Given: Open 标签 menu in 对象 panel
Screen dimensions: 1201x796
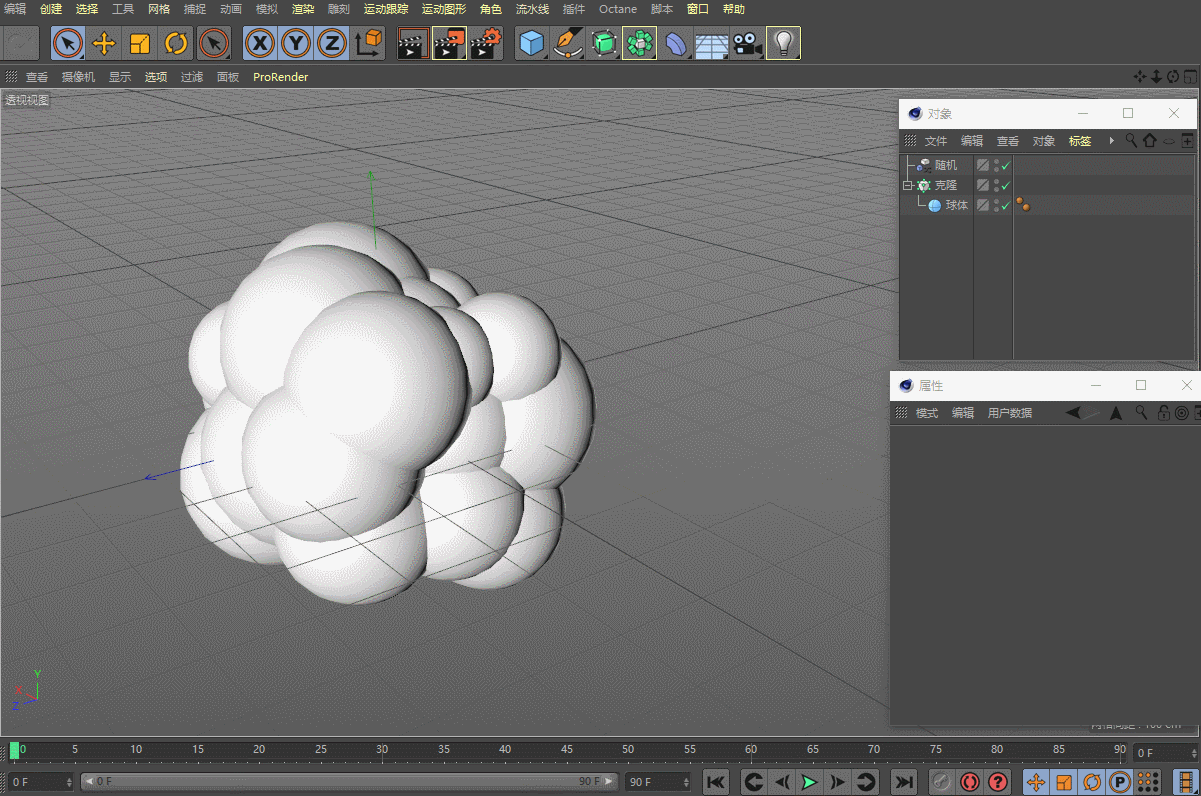Looking at the screenshot, I should (x=1080, y=141).
